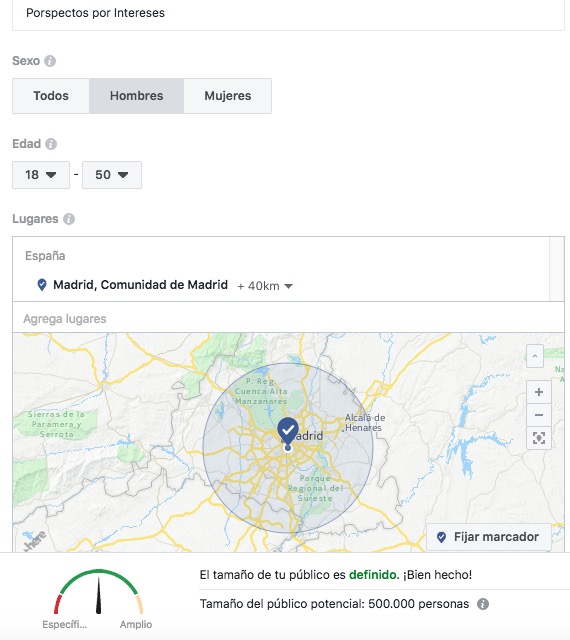Select Todos gender option
The width and height of the screenshot is (570, 640).
[x=51, y=96]
